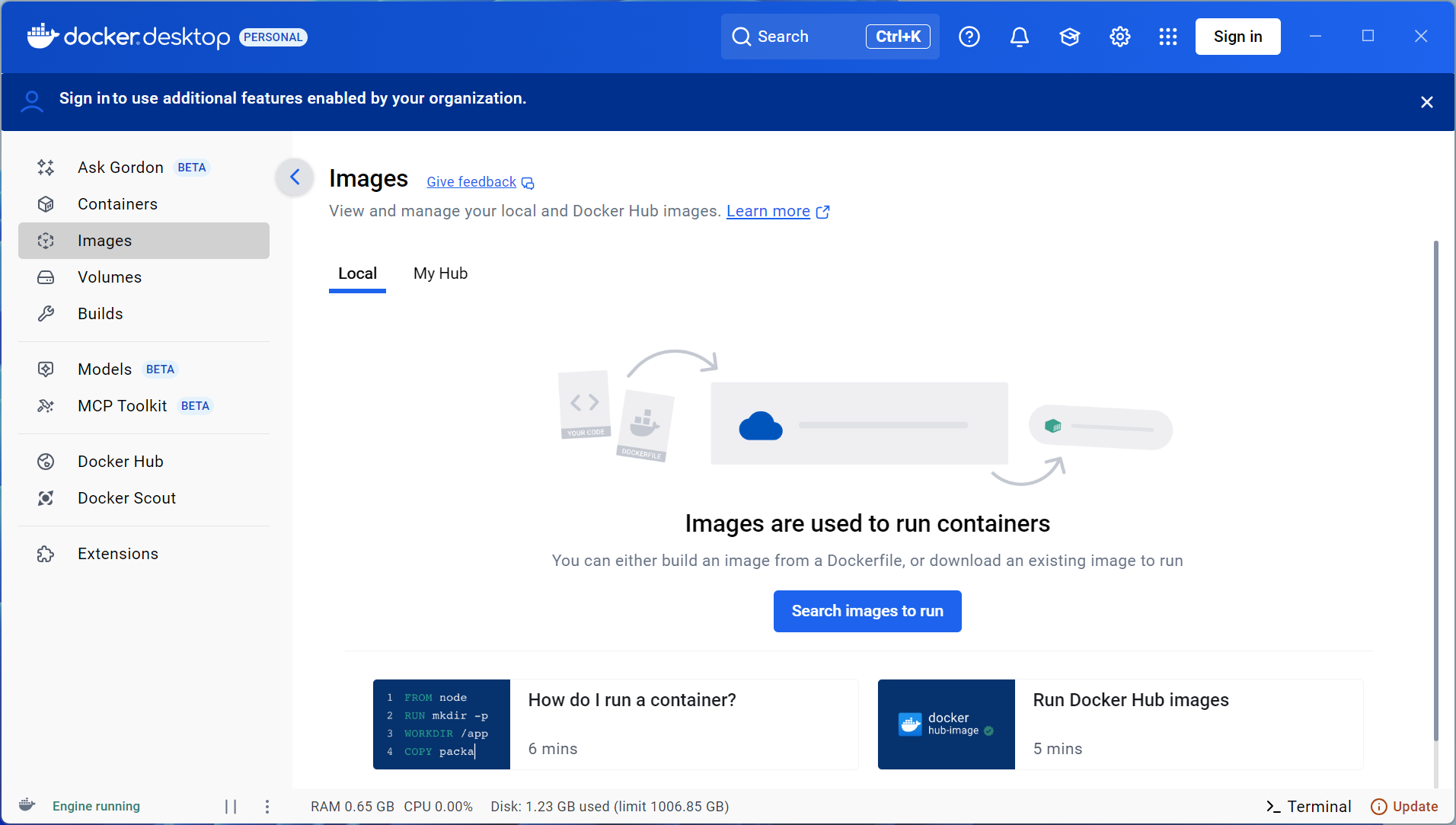
Task: Click the Docker Scout icon
Action: [46, 498]
